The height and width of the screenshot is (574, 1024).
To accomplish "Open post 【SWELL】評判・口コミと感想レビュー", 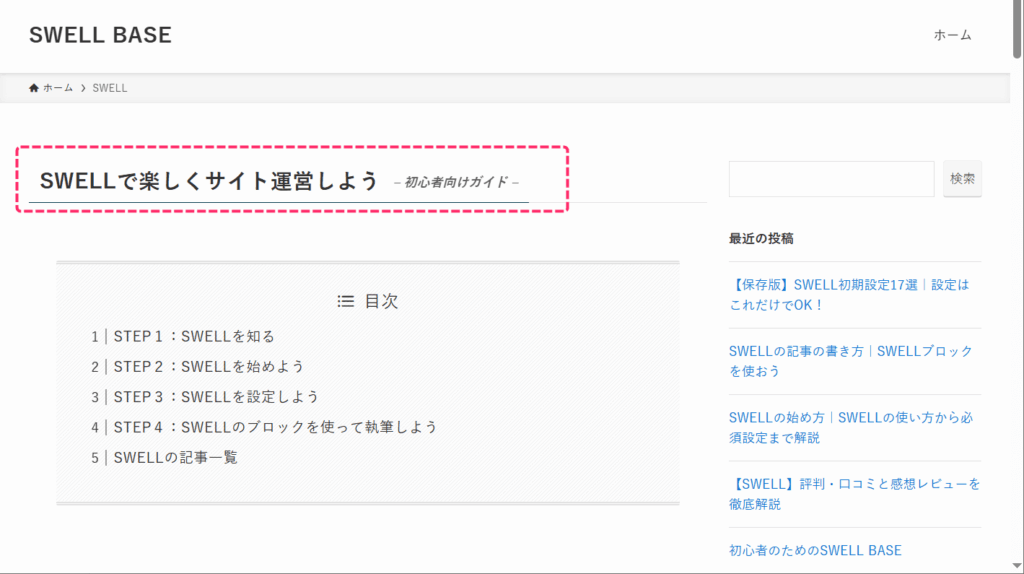I will [x=855, y=494].
